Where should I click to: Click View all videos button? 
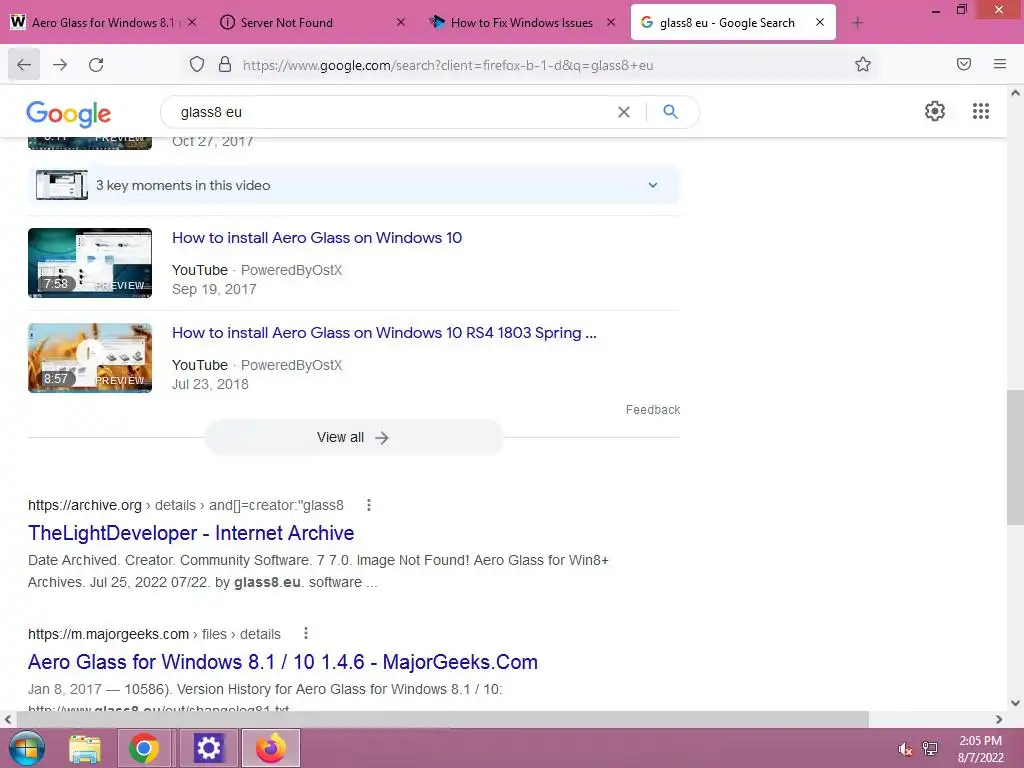[353, 438]
